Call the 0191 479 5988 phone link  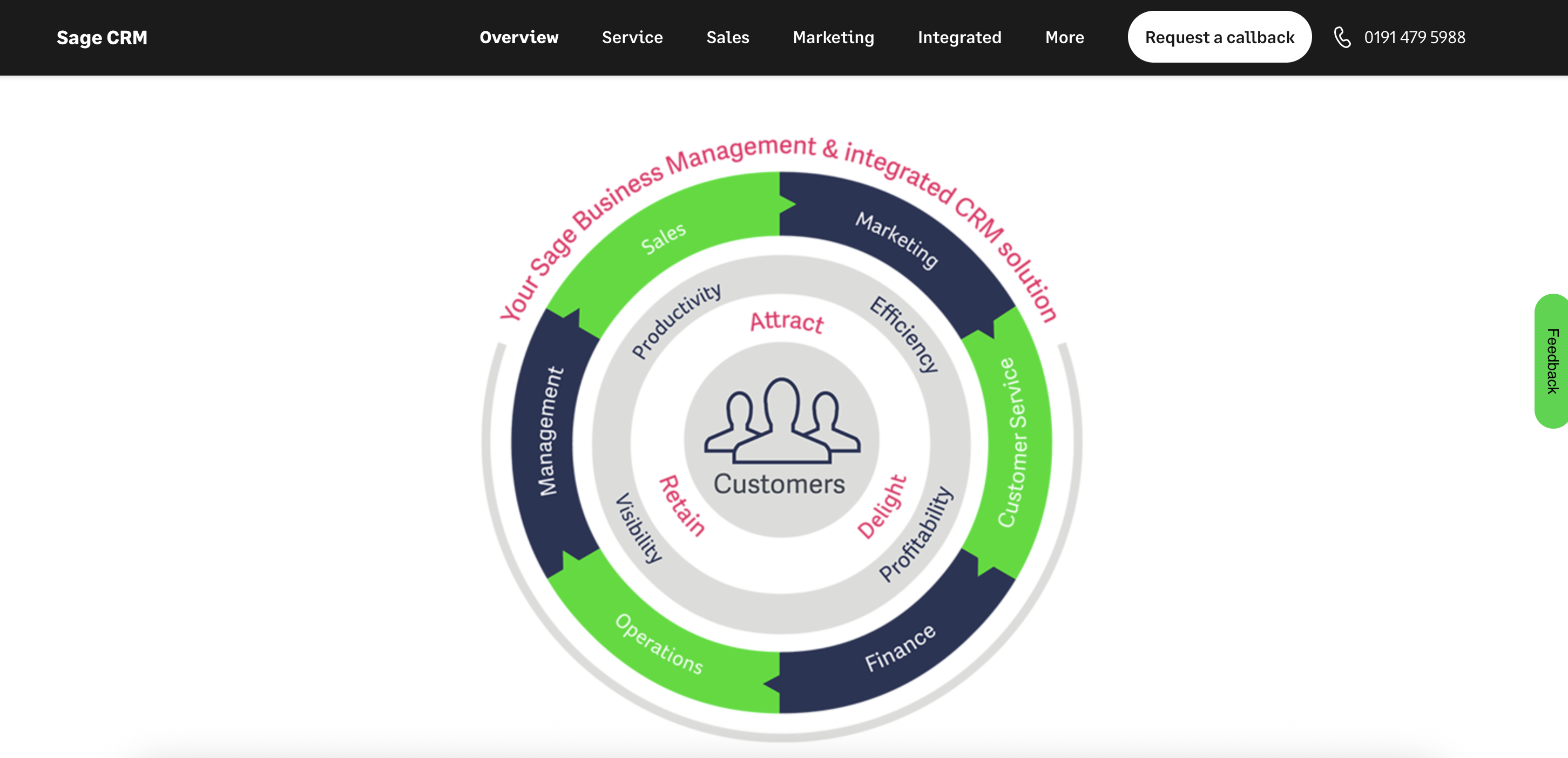click(x=1415, y=37)
